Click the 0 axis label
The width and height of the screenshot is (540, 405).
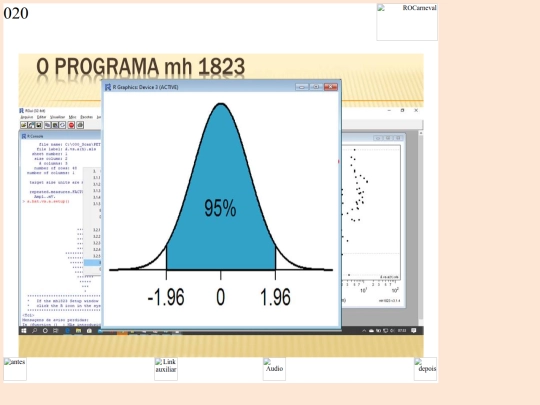click(x=221, y=297)
